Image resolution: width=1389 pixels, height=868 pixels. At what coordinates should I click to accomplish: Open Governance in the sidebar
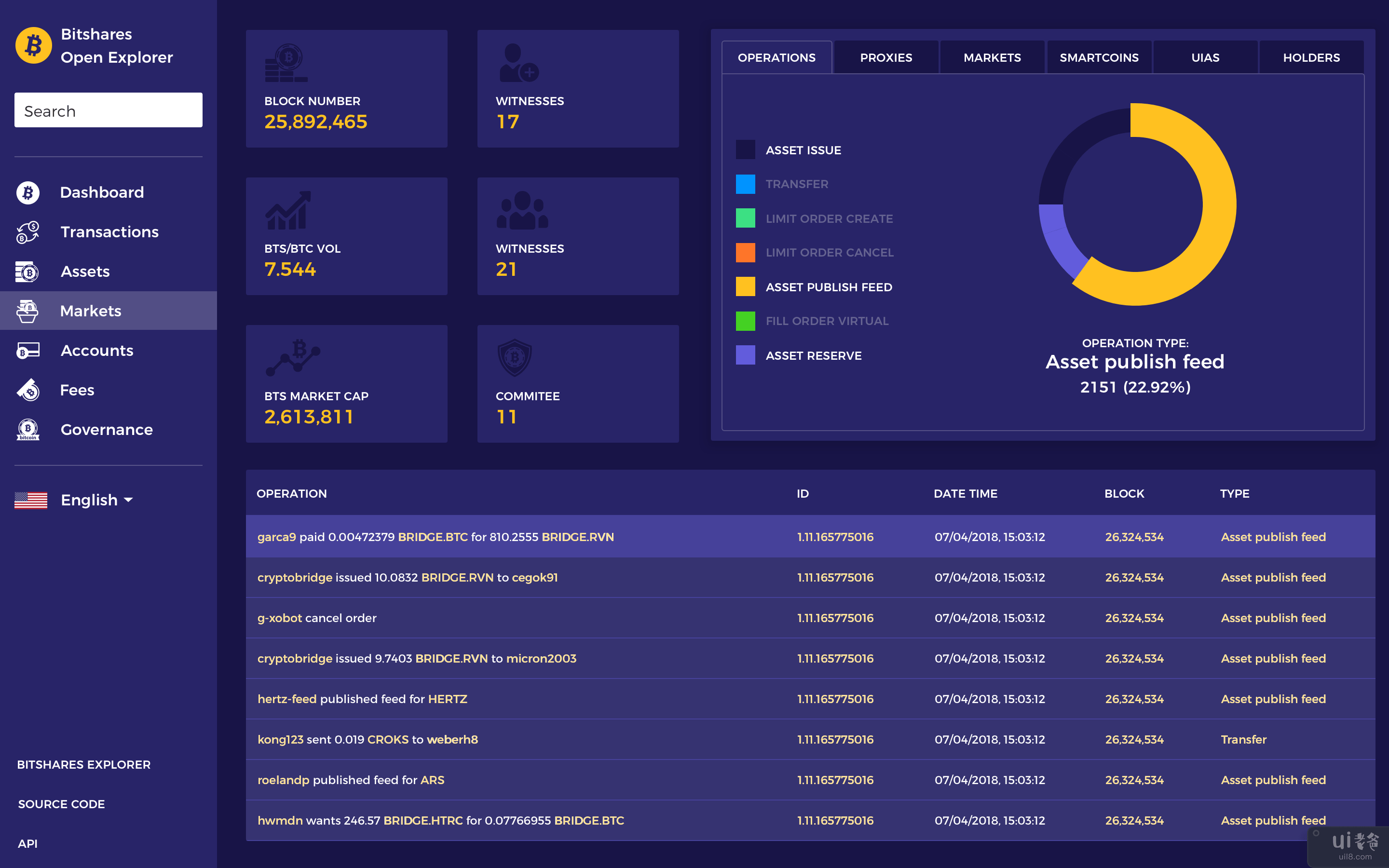pyautogui.click(x=107, y=429)
